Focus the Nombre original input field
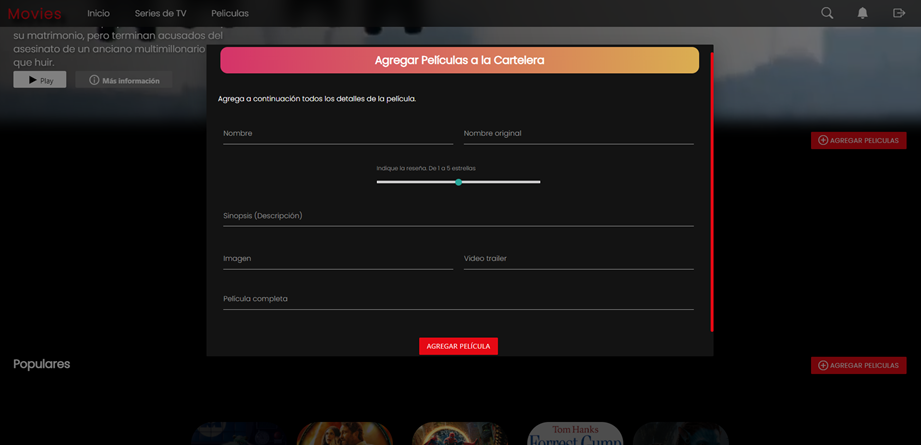The height and width of the screenshot is (445, 921). (x=579, y=134)
